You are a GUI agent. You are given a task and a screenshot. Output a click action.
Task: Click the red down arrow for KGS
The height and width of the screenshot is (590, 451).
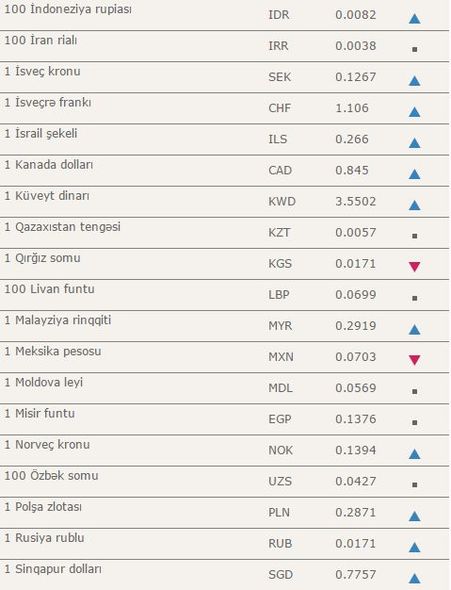click(x=414, y=267)
